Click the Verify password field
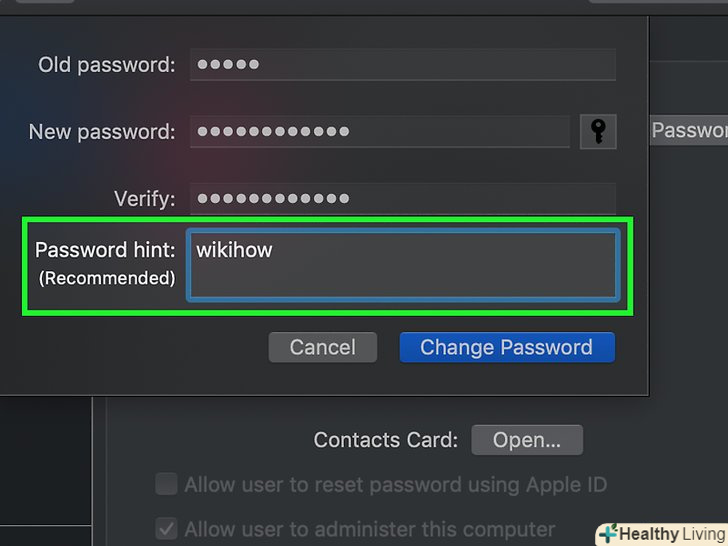728x546 pixels. click(x=403, y=199)
